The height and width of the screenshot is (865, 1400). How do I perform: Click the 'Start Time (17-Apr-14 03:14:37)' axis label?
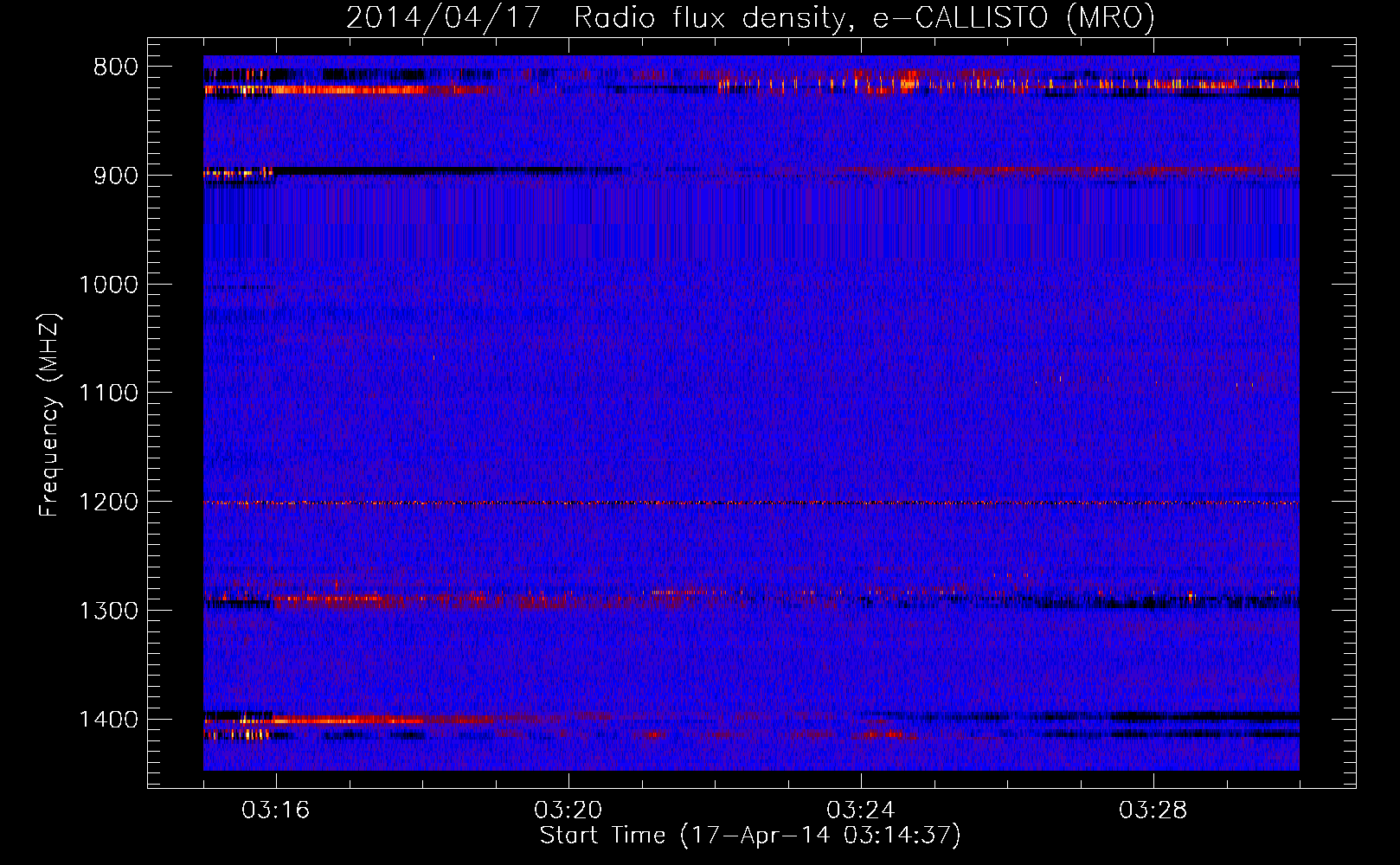click(750, 836)
